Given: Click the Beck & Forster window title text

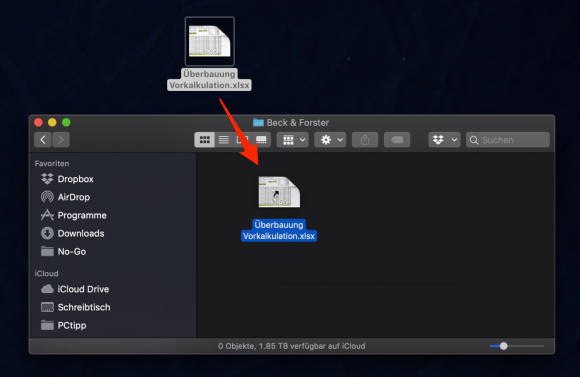Looking at the screenshot, I should pyautogui.click(x=298, y=122).
